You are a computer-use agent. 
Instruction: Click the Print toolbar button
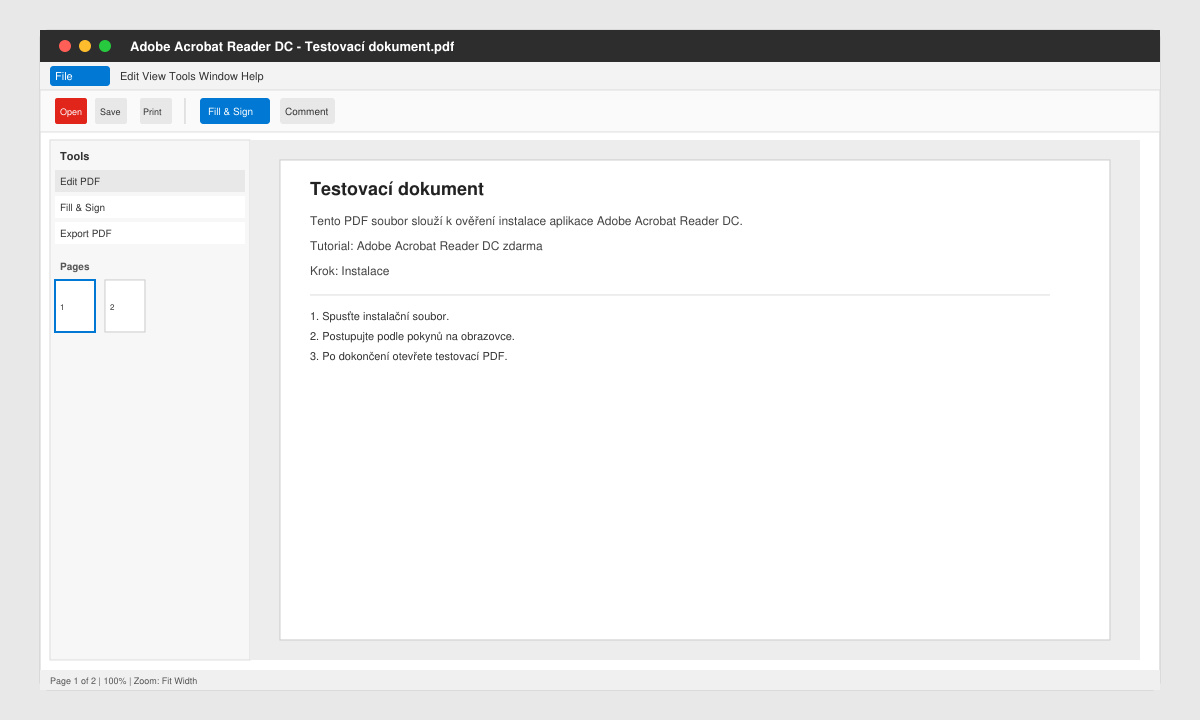(x=155, y=111)
